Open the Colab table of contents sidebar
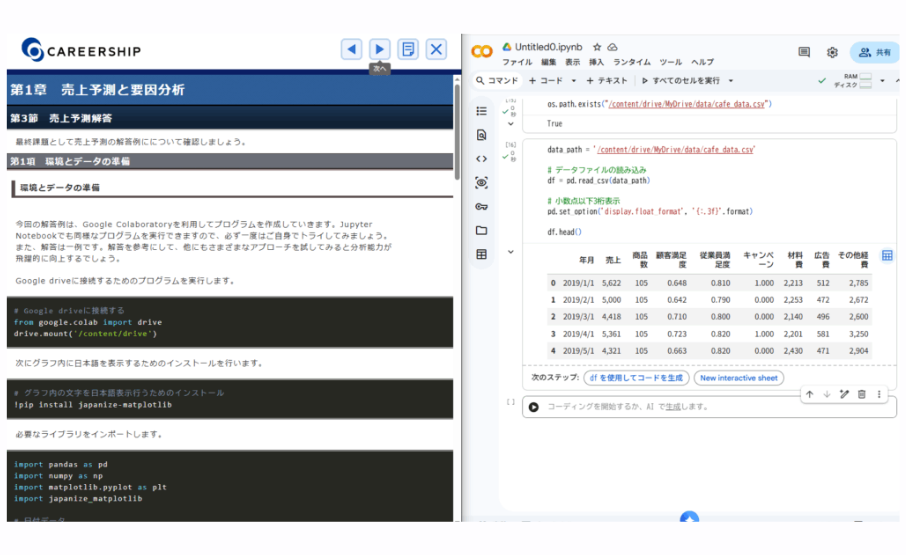Screen dimensions: 906x555 pos(482,111)
